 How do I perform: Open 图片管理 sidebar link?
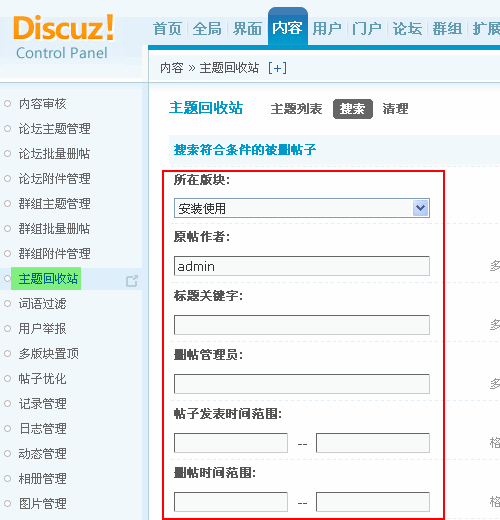click(42, 503)
